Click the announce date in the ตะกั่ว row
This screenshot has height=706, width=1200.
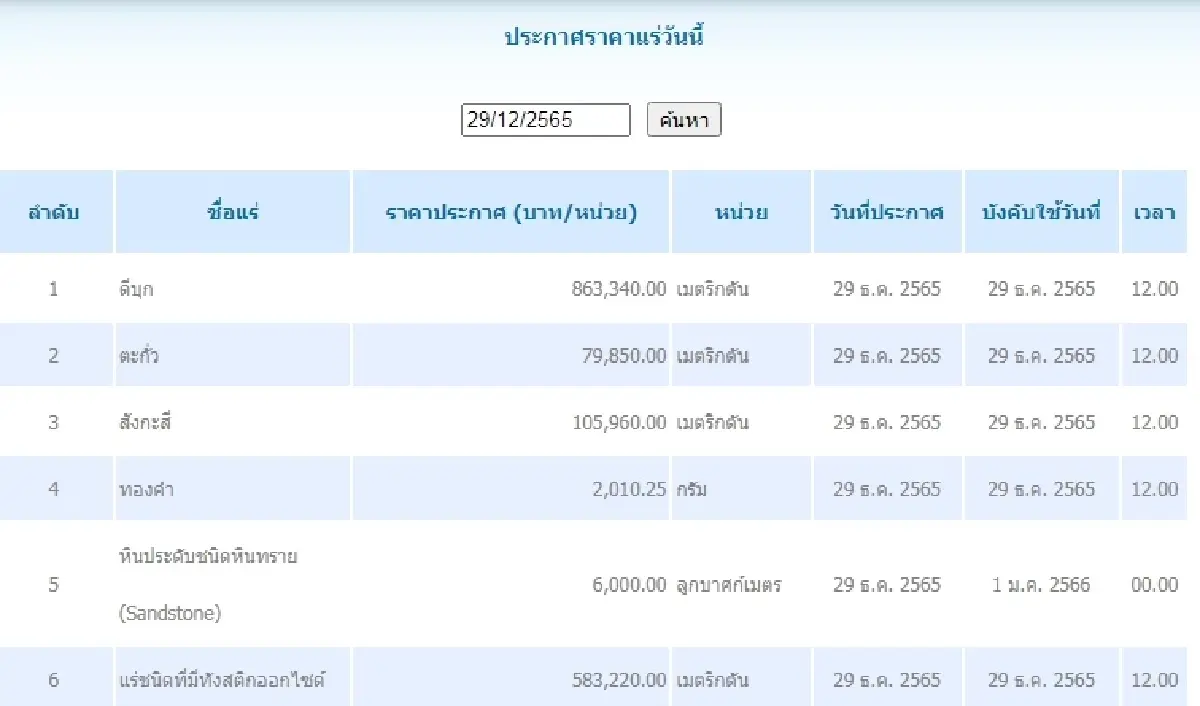pyautogui.click(x=887, y=356)
